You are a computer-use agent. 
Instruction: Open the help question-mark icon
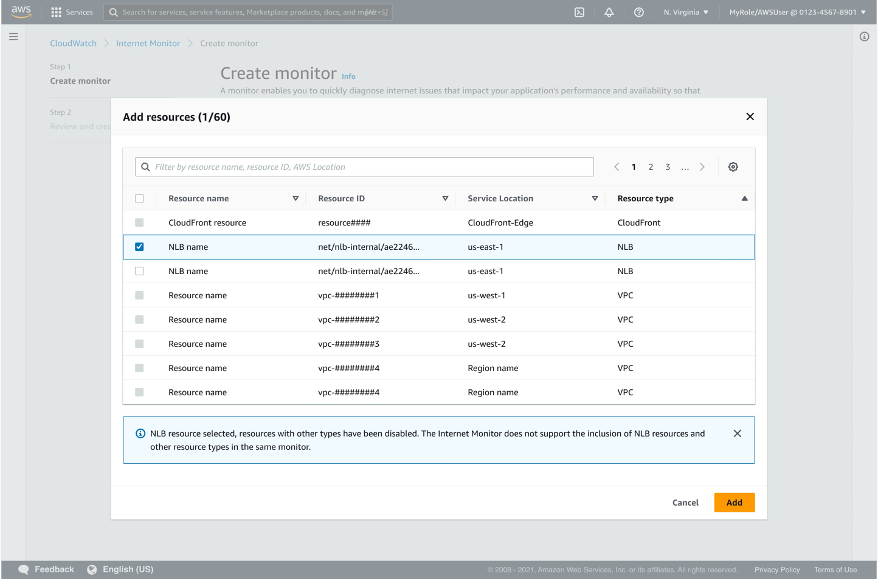click(x=637, y=13)
